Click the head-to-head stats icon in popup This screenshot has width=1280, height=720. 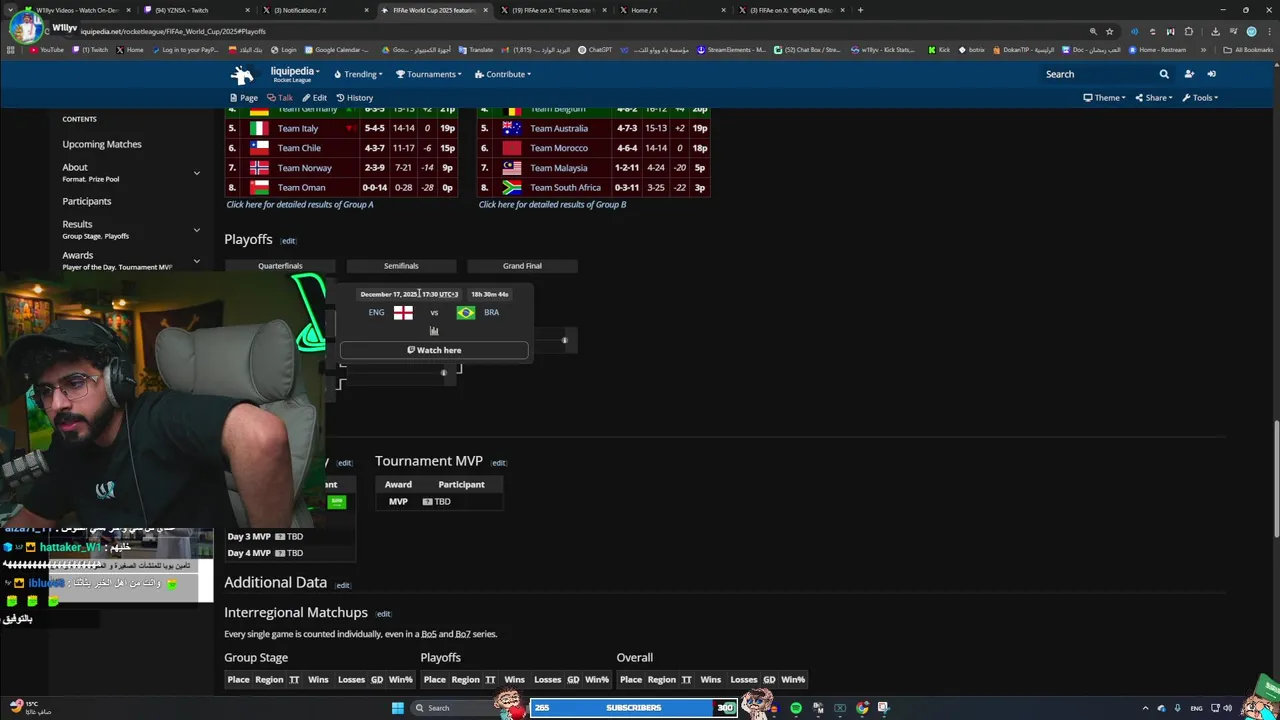point(434,330)
